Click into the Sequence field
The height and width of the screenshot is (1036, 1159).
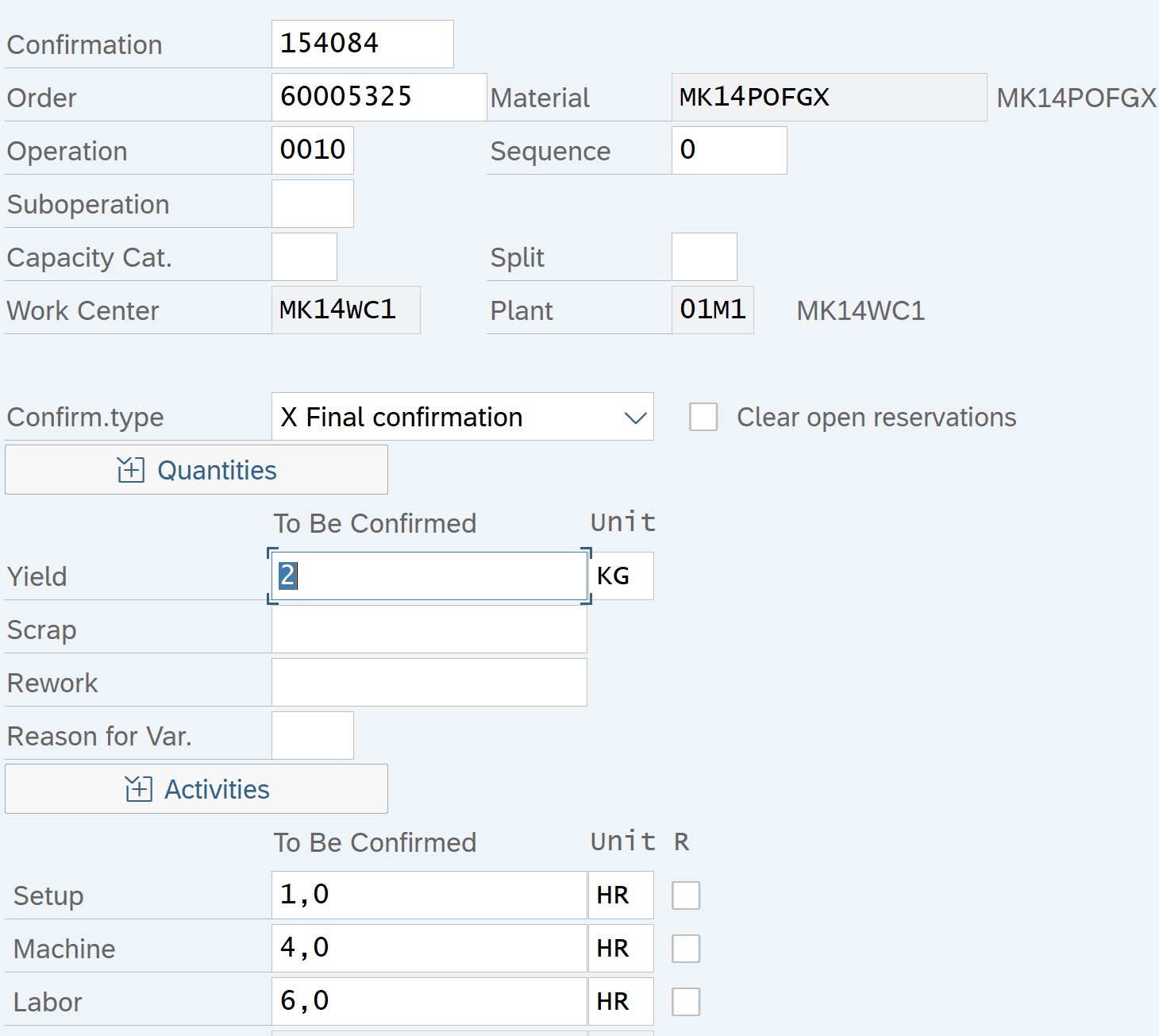[x=729, y=151]
